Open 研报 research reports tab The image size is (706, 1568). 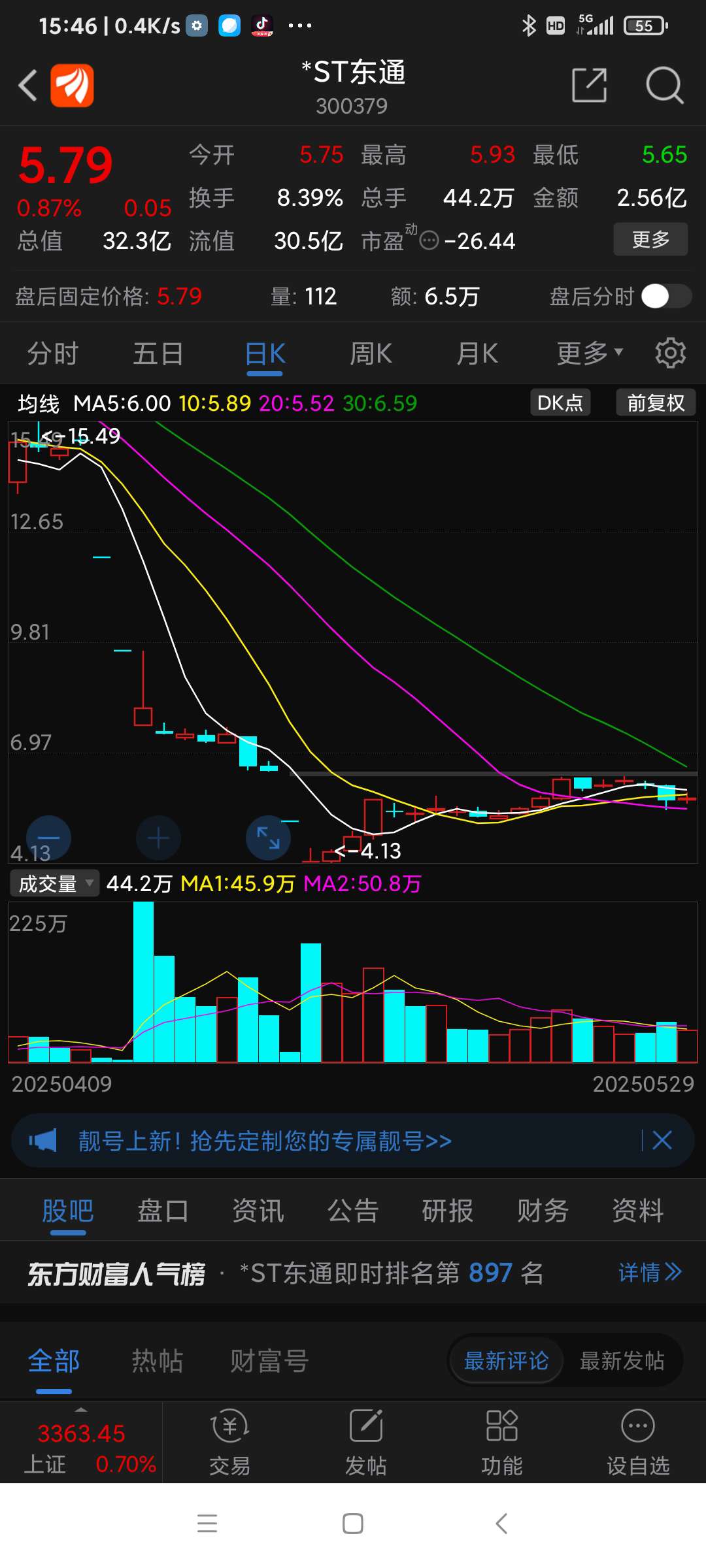pos(448,1211)
